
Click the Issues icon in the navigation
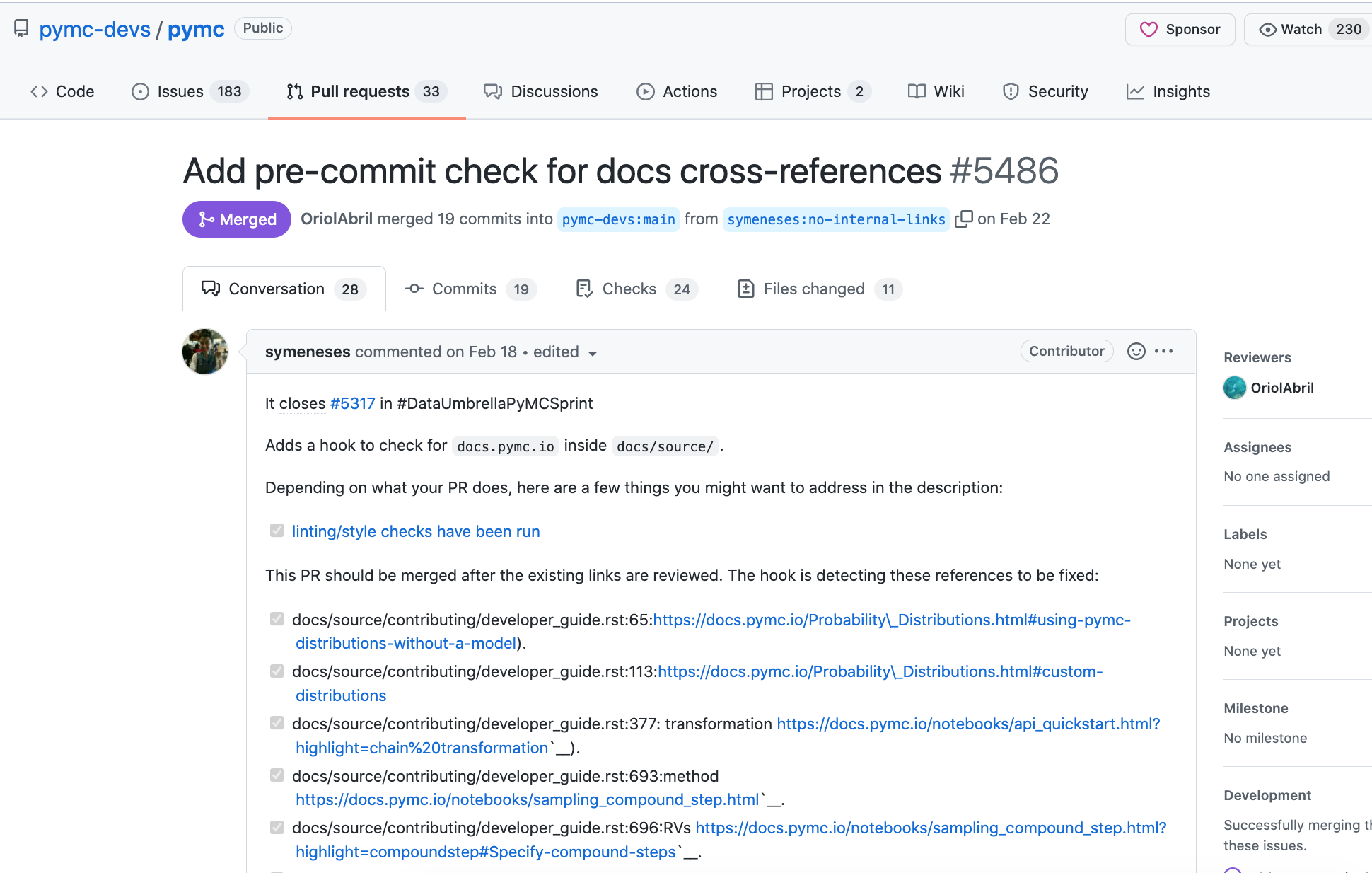pos(139,91)
